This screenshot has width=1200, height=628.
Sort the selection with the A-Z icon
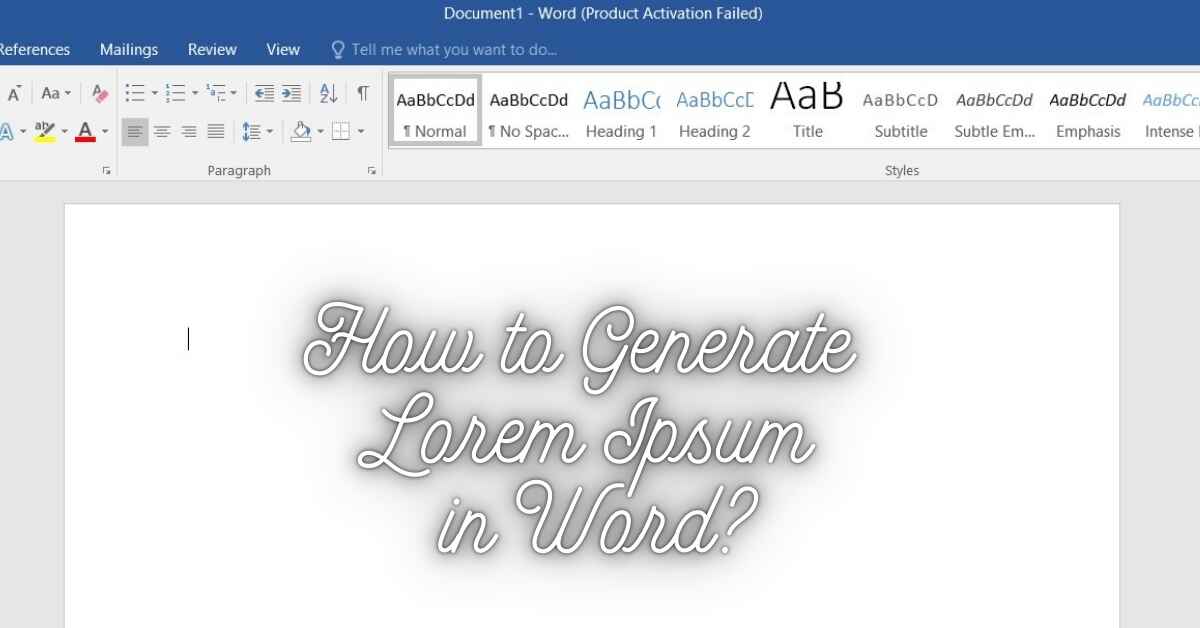(328, 94)
